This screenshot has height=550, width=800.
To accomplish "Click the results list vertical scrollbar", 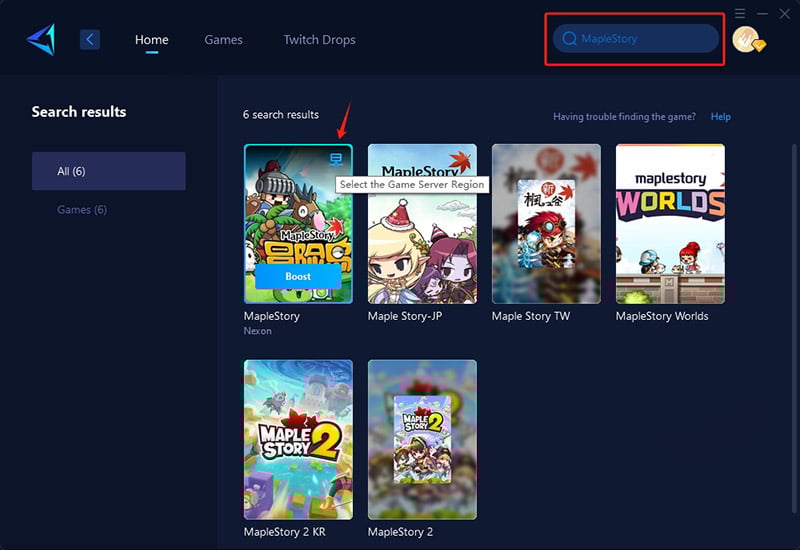I will pos(793,327).
